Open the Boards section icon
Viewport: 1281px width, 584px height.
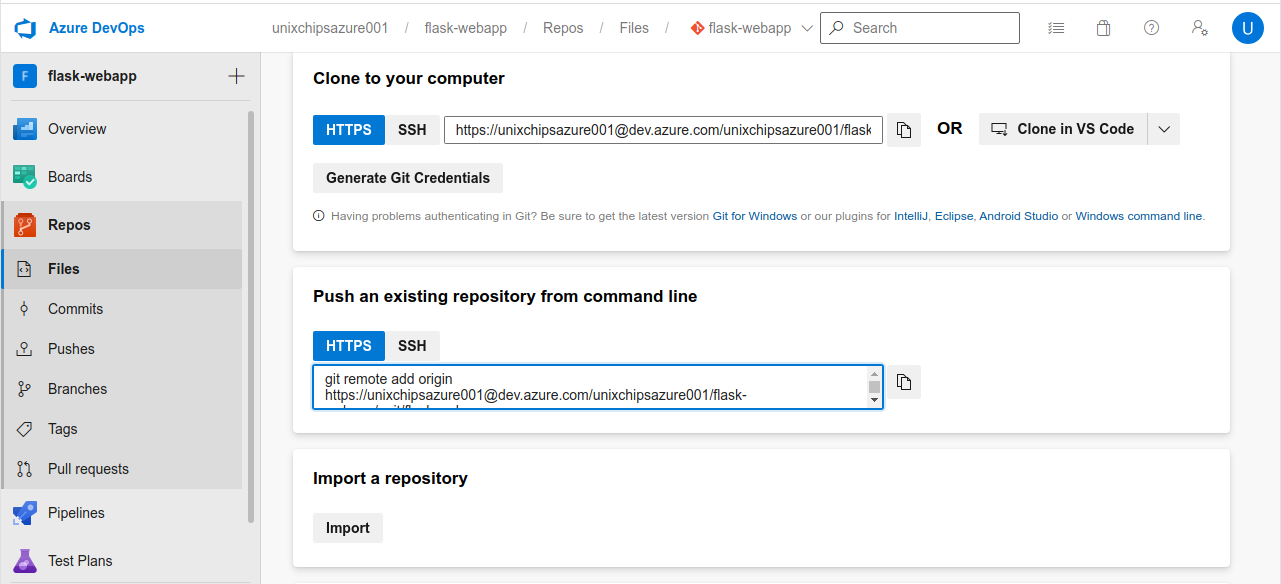tap(25, 177)
